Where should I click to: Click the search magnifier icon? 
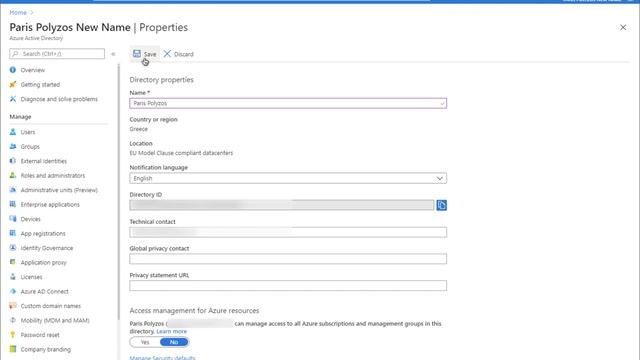(x=16, y=53)
